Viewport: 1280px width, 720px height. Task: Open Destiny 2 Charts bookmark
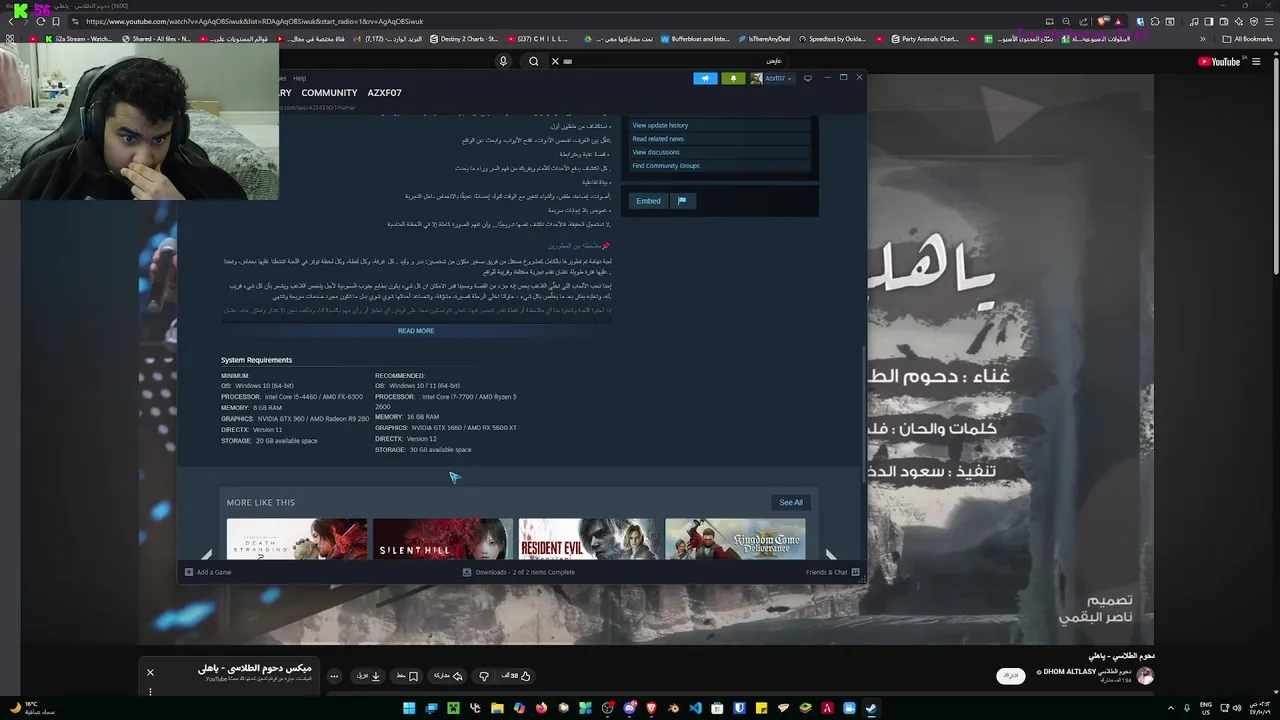point(464,39)
